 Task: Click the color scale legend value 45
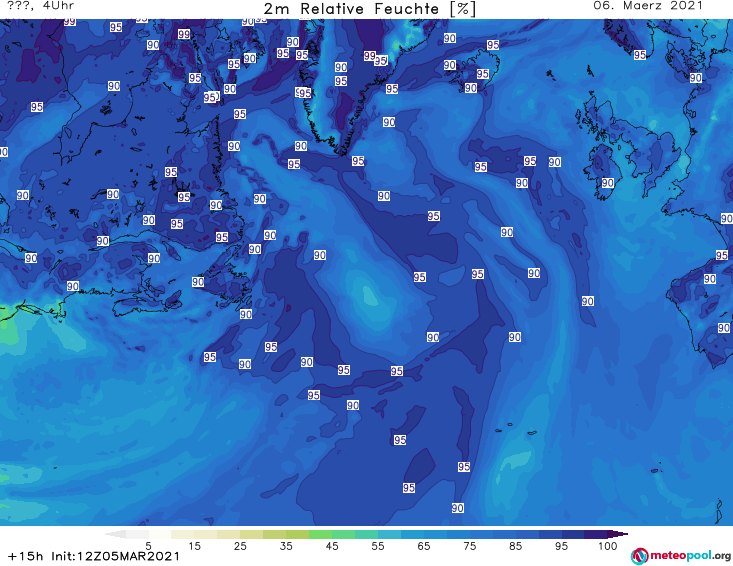(x=332, y=546)
